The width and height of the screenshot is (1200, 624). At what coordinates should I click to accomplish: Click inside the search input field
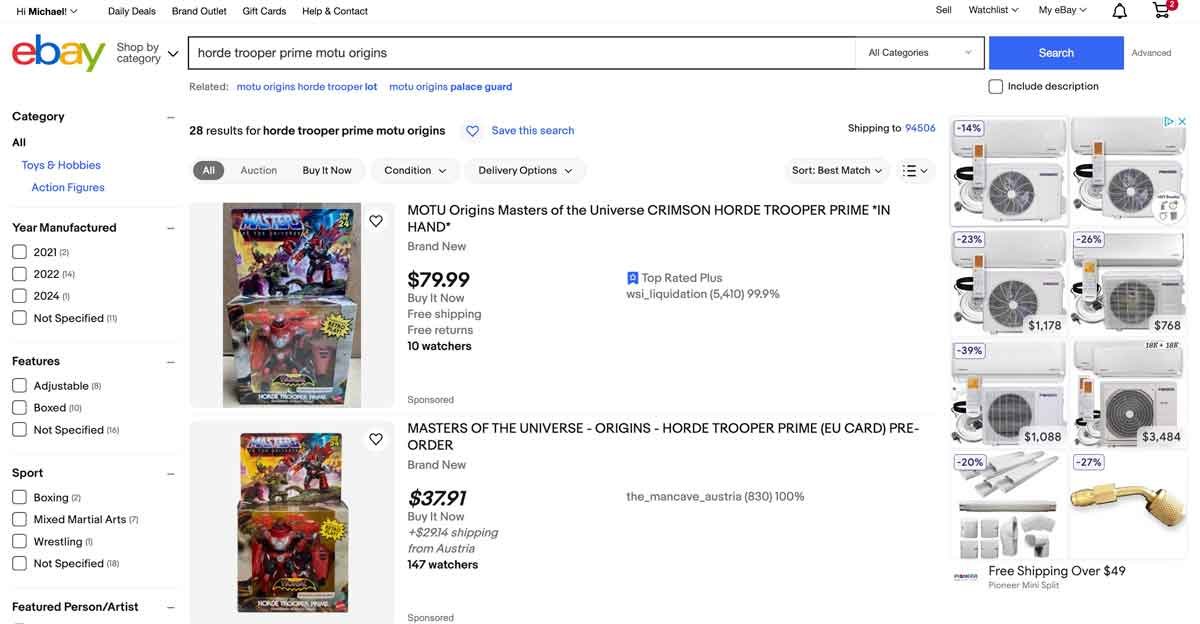pos(500,53)
